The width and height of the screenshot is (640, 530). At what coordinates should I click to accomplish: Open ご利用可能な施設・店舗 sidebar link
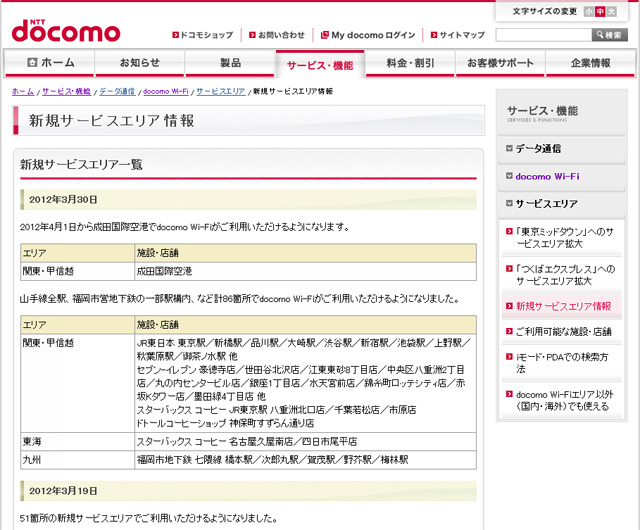563,332
